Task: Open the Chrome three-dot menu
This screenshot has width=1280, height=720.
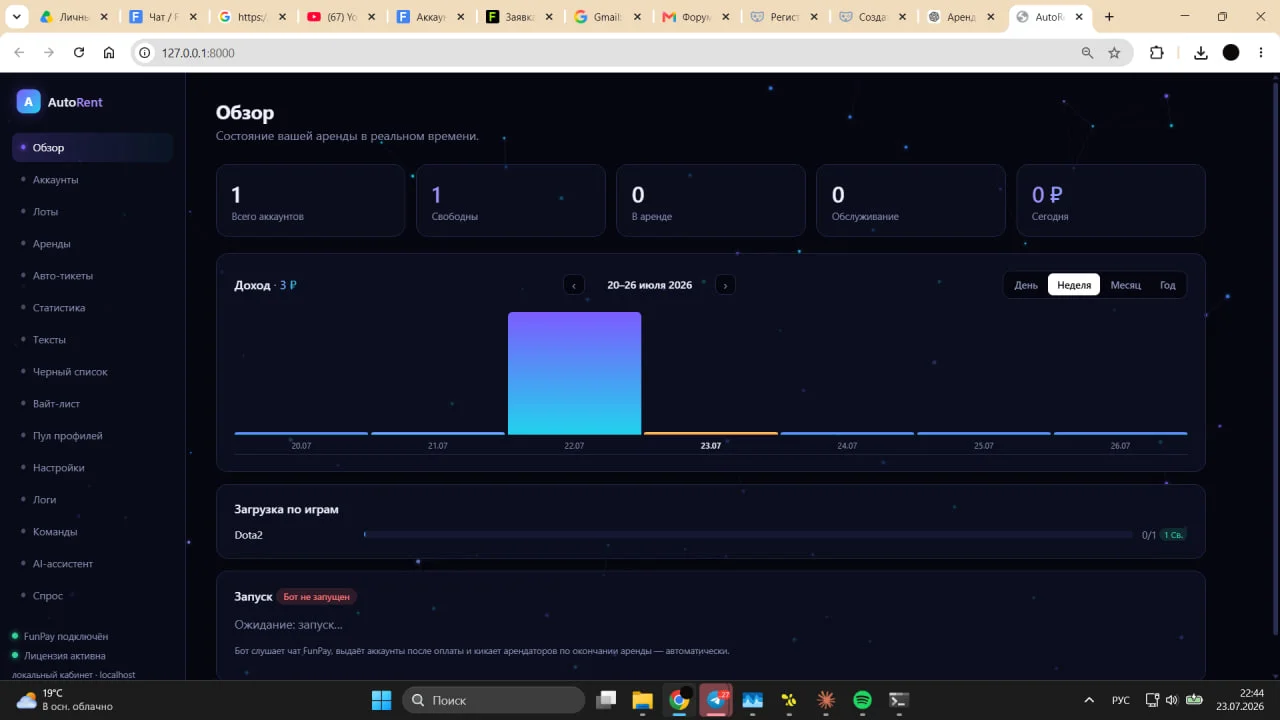Action: pyautogui.click(x=1260, y=53)
